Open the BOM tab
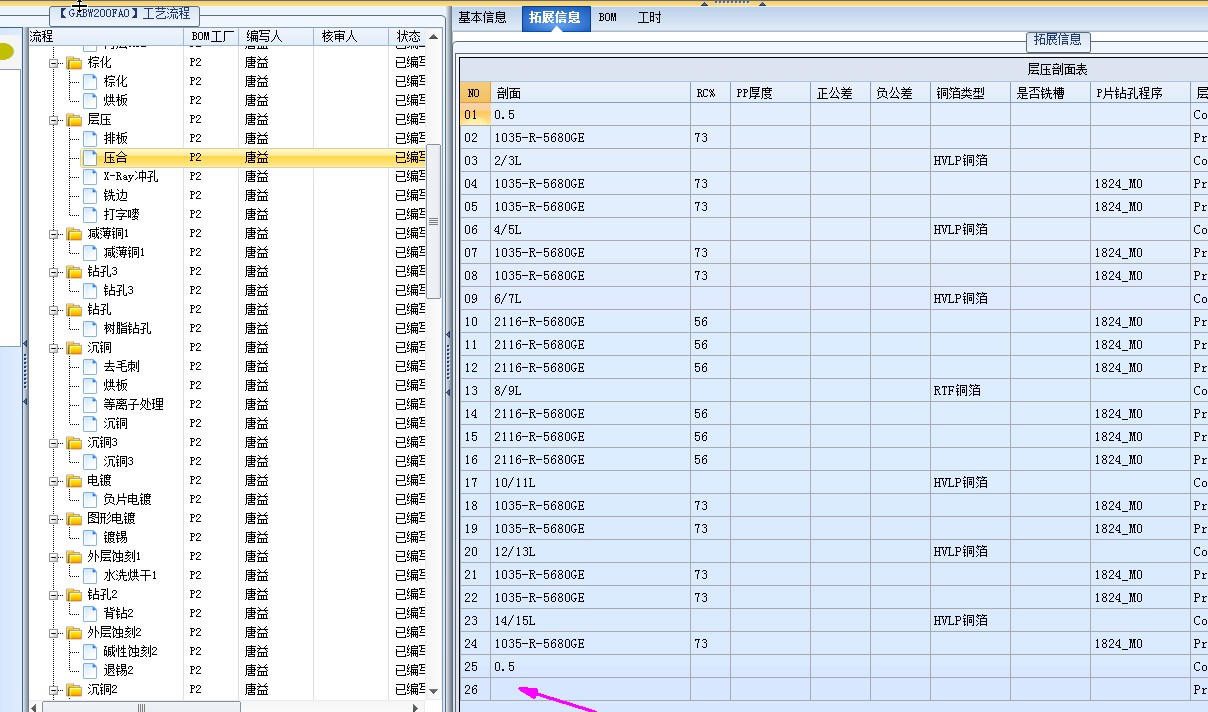 [x=608, y=17]
